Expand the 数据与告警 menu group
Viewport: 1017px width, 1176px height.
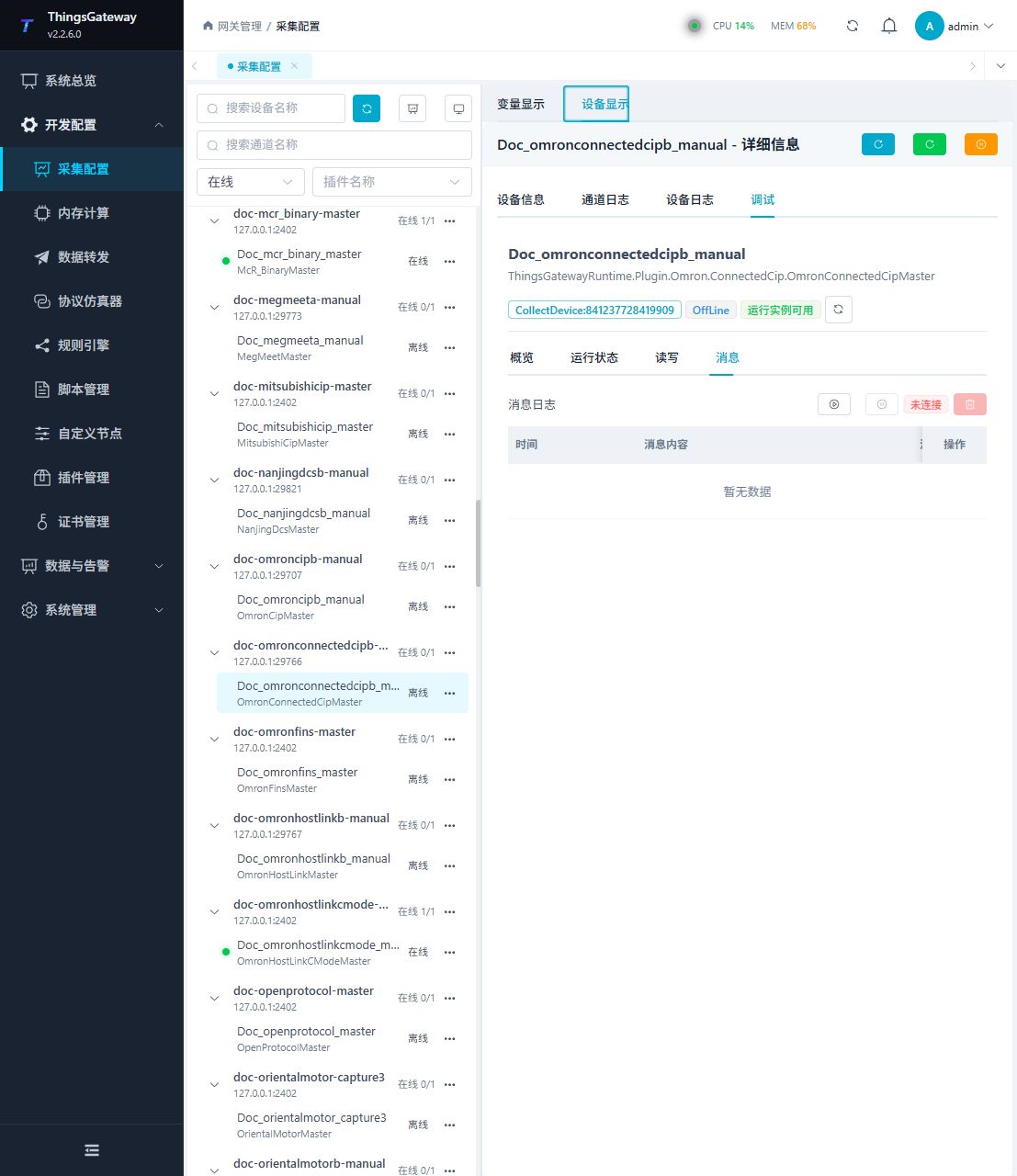pyautogui.click(x=92, y=566)
